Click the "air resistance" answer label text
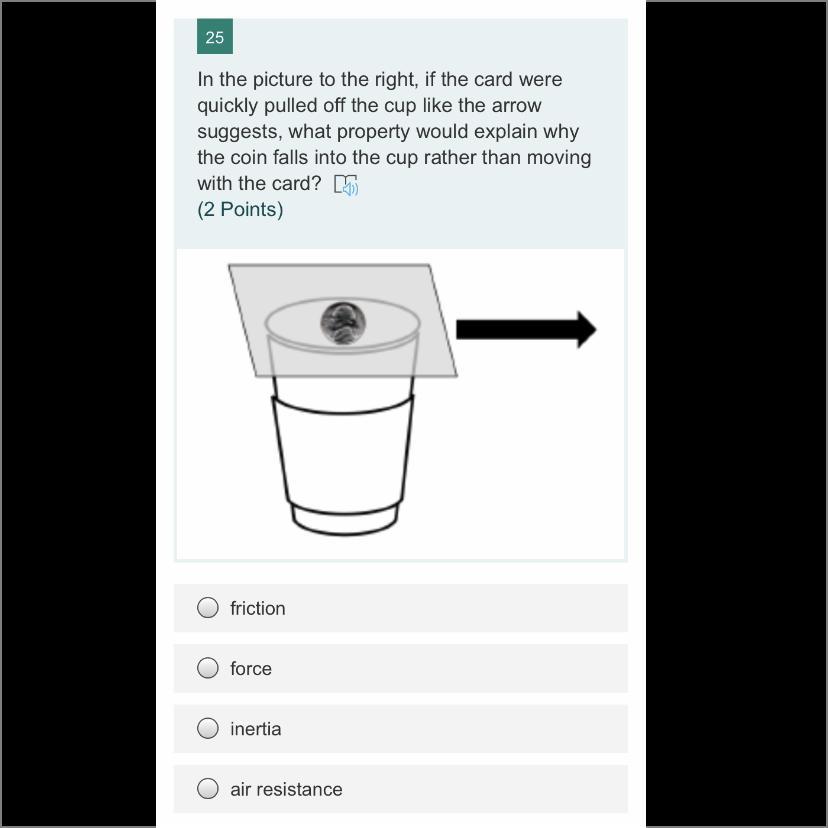 (286, 789)
